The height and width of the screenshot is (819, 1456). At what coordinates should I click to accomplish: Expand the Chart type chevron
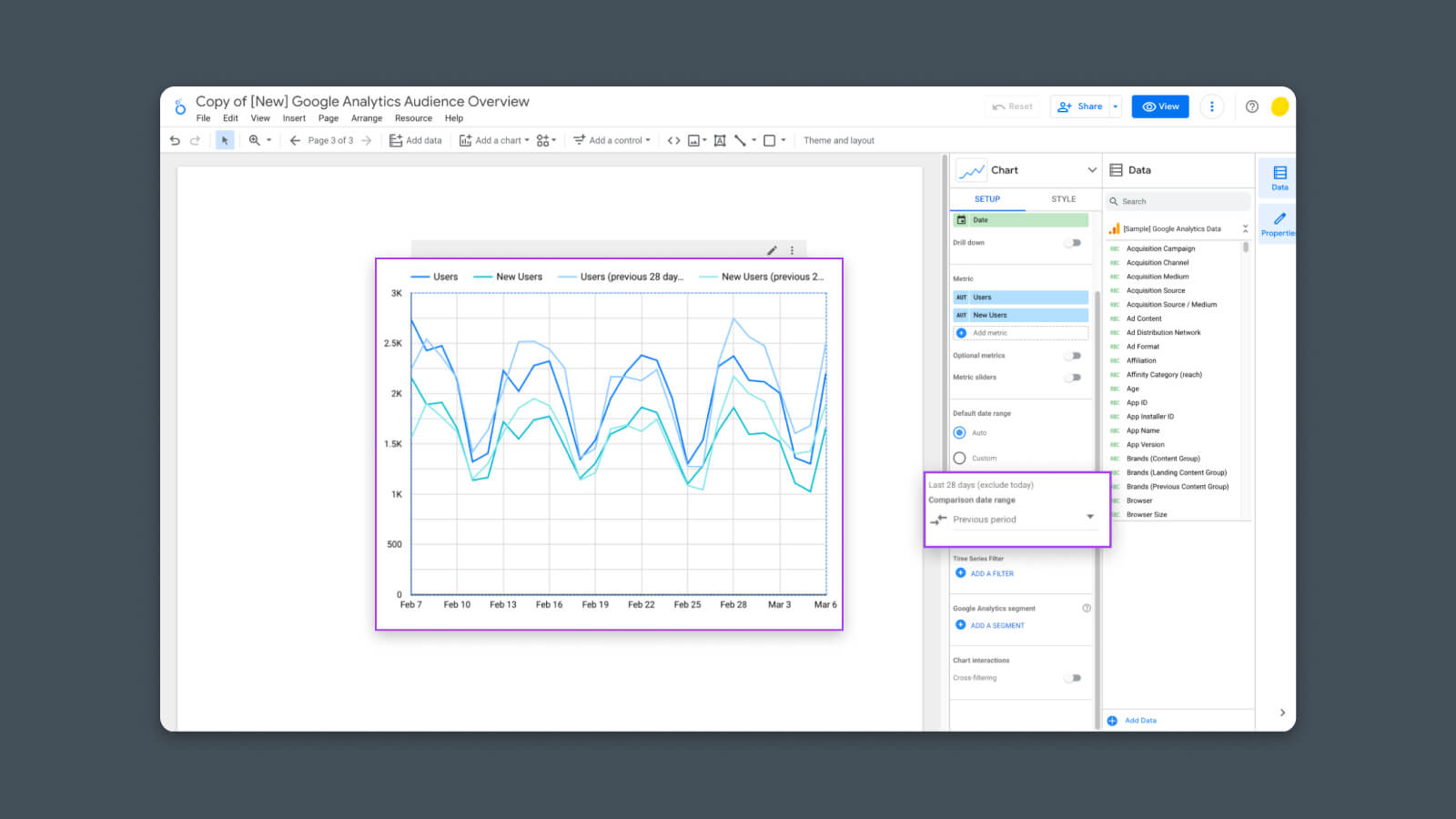[x=1092, y=170]
